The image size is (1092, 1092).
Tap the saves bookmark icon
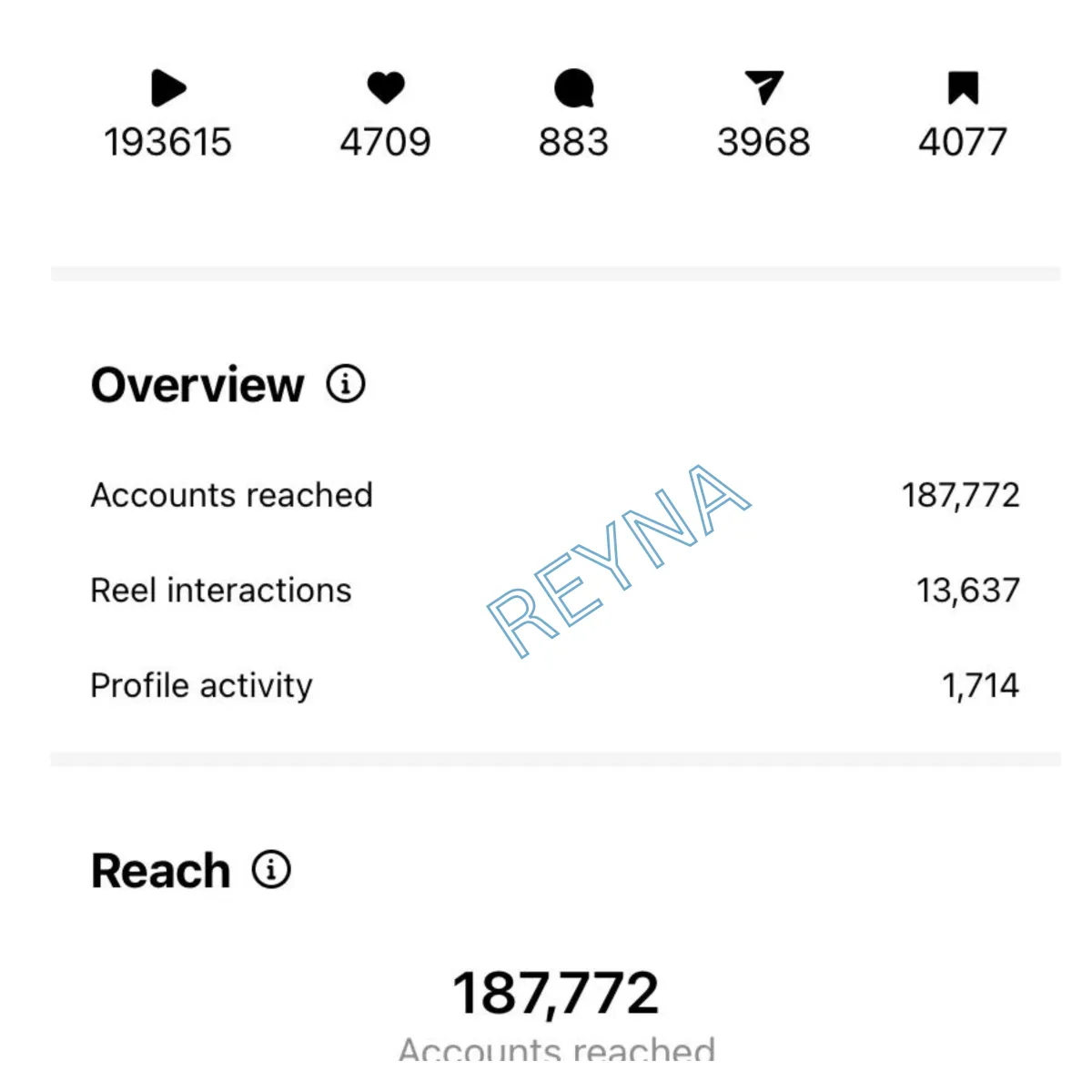(963, 88)
